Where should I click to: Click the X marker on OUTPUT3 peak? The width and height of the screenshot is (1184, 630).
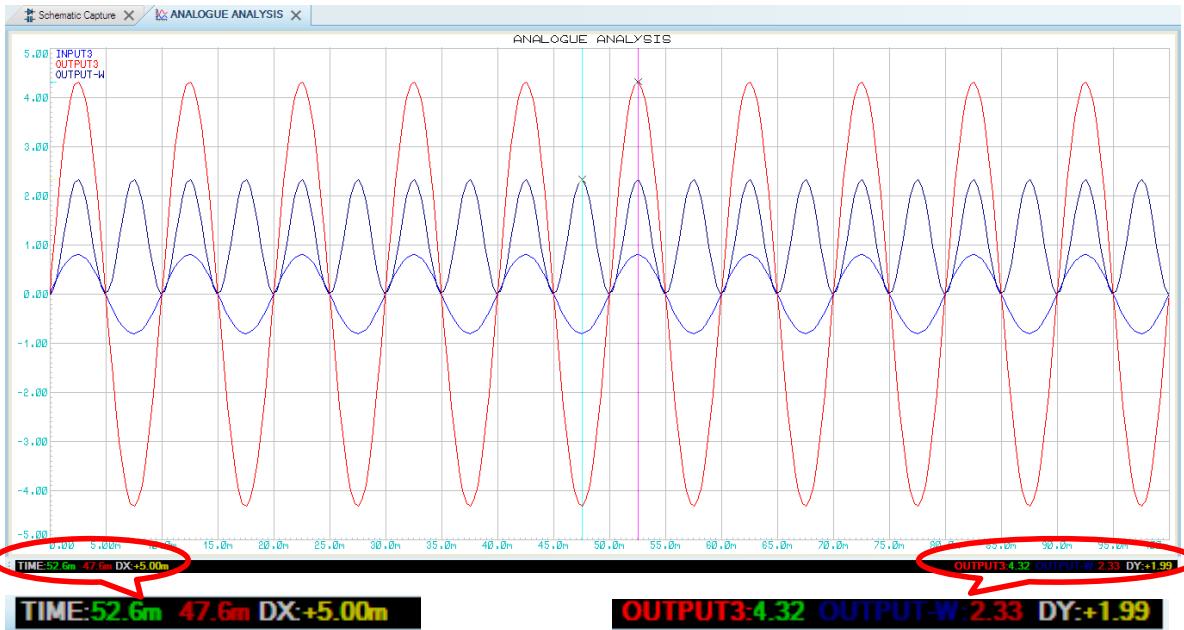638,82
